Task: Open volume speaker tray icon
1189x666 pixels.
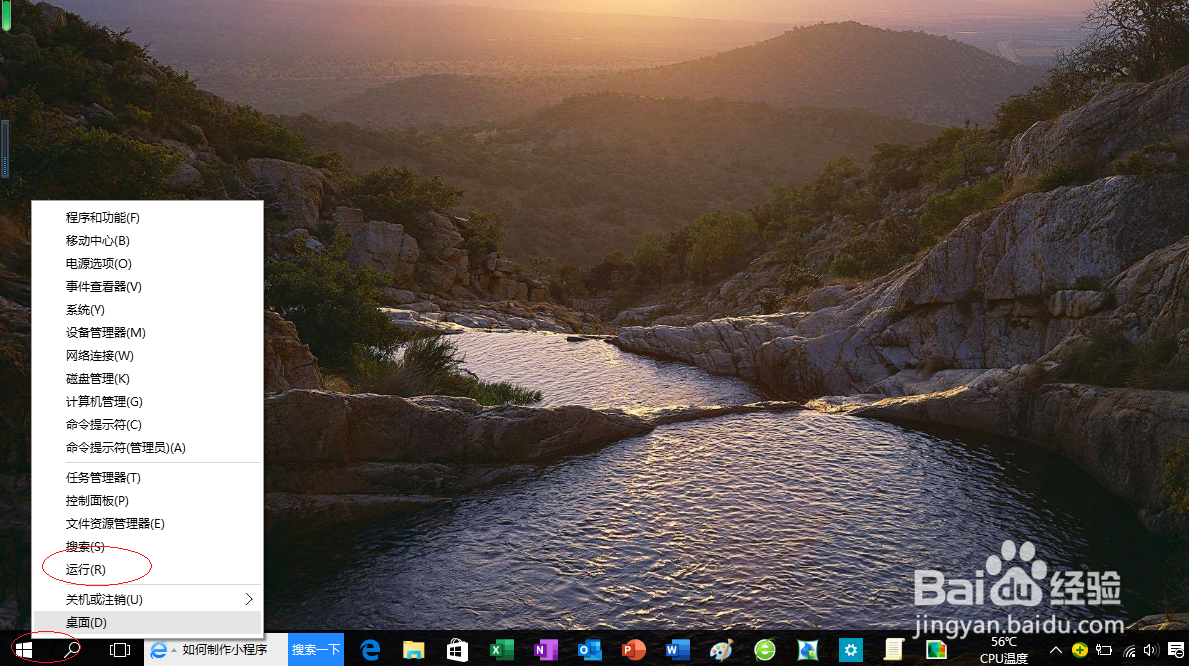Action: [1150, 650]
